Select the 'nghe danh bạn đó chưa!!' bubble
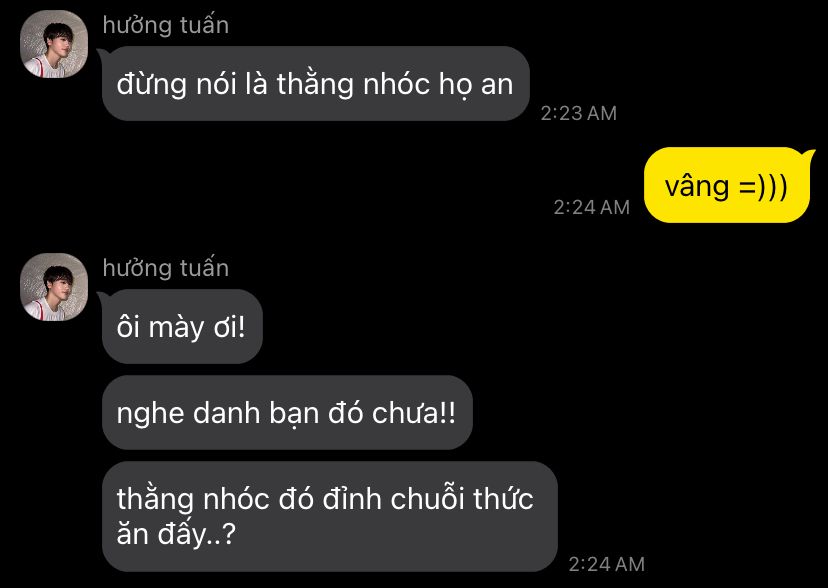This screenshot has width=828, height=588. pyautogui.click(x=287, y=413)
